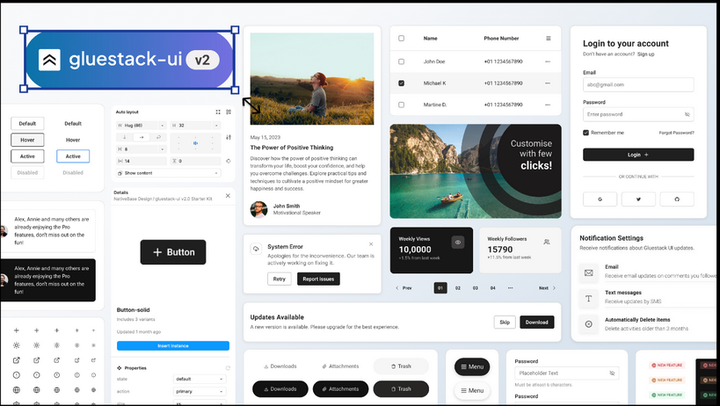Screen dimensions: 720x406
Task: Click the circle icon beside Automatically Delete items
Action: pyautogui.click(x=588, y=324)
